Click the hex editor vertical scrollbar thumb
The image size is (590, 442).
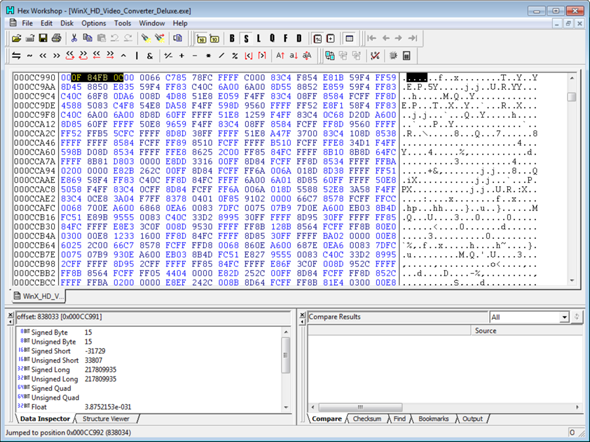coord(572,97)
